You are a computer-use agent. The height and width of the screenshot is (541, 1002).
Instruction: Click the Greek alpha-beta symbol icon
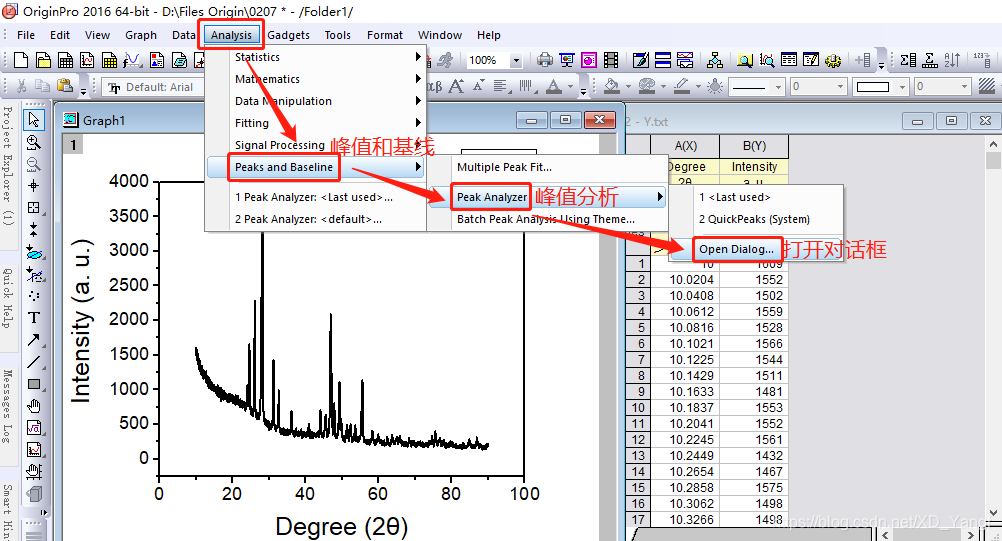pyautogui.click(x=435, y=86)
